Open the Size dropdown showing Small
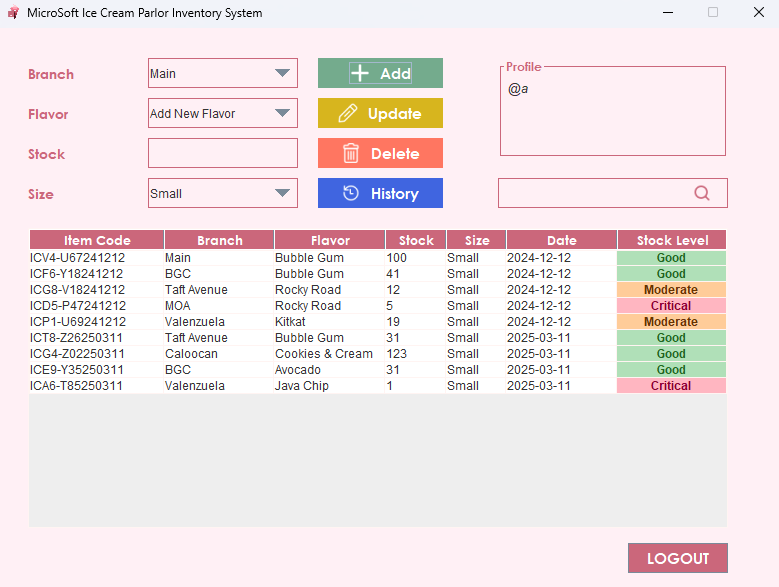779x587 pixels. (282, 193)
